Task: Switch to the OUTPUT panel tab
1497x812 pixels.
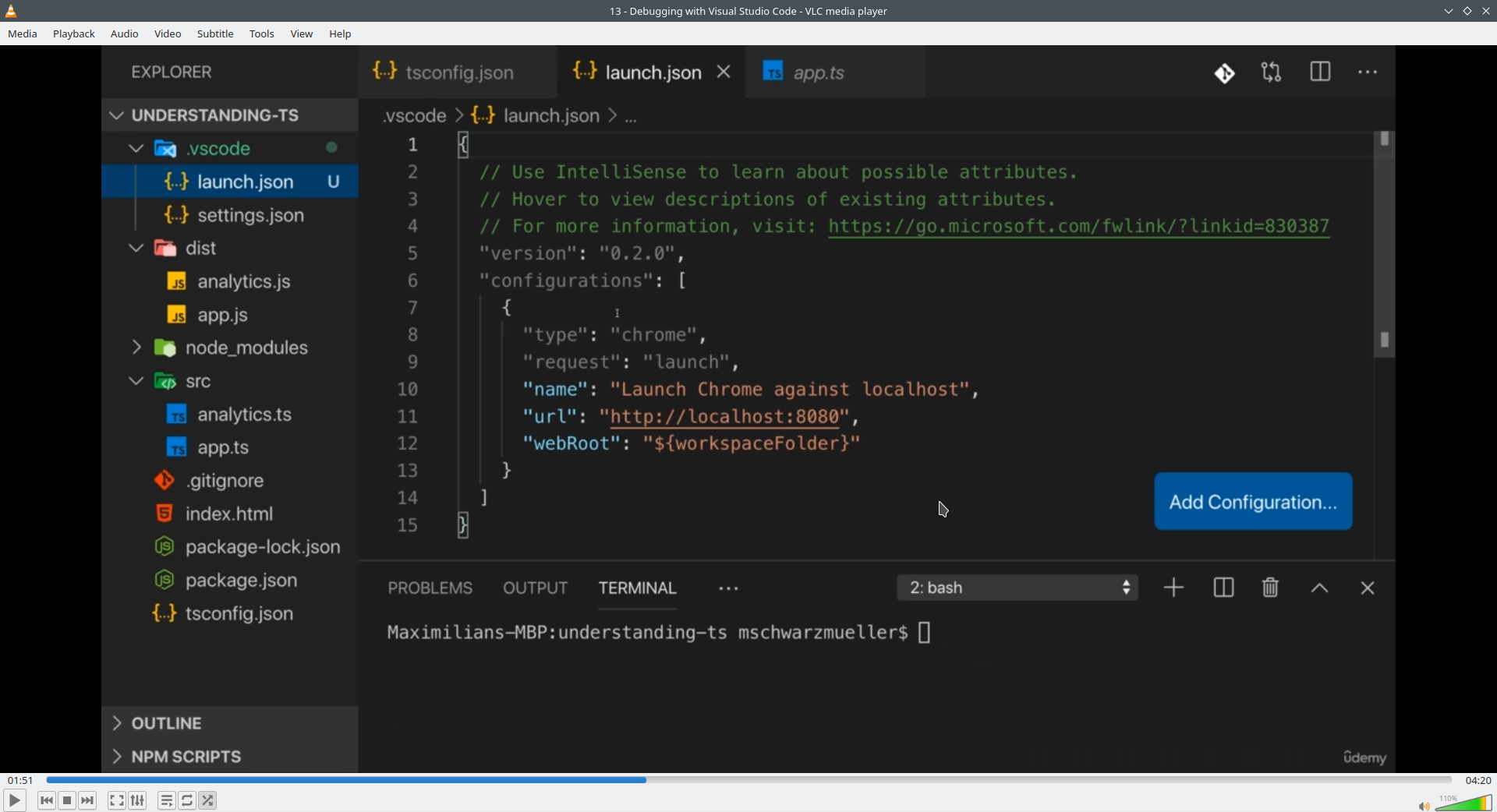Action: click(x=536, y=588)
